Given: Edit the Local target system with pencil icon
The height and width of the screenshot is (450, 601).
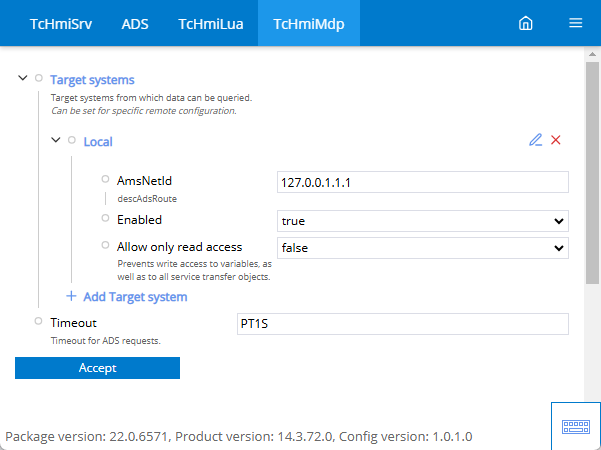Looking at the screenshot, I should (x=535, y=140).
